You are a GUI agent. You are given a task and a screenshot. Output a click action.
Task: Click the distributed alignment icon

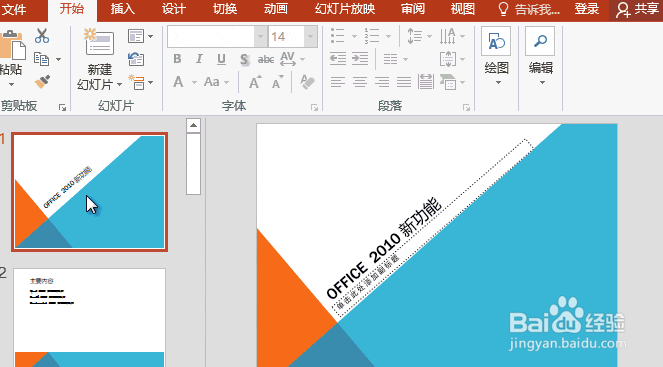click(x=426, y=82)
